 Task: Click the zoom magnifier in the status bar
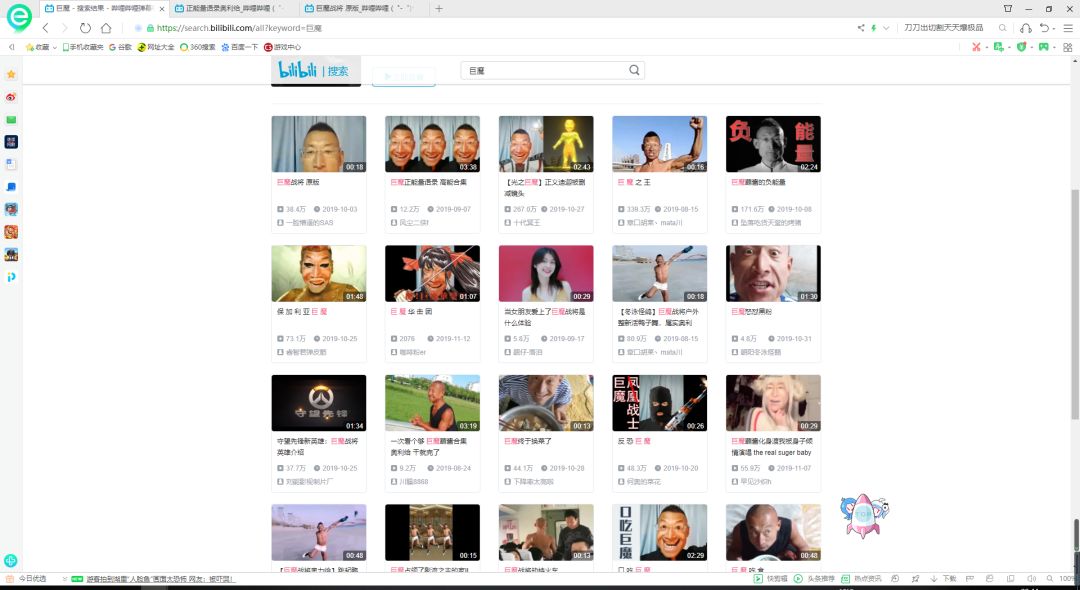[1050, 579]
